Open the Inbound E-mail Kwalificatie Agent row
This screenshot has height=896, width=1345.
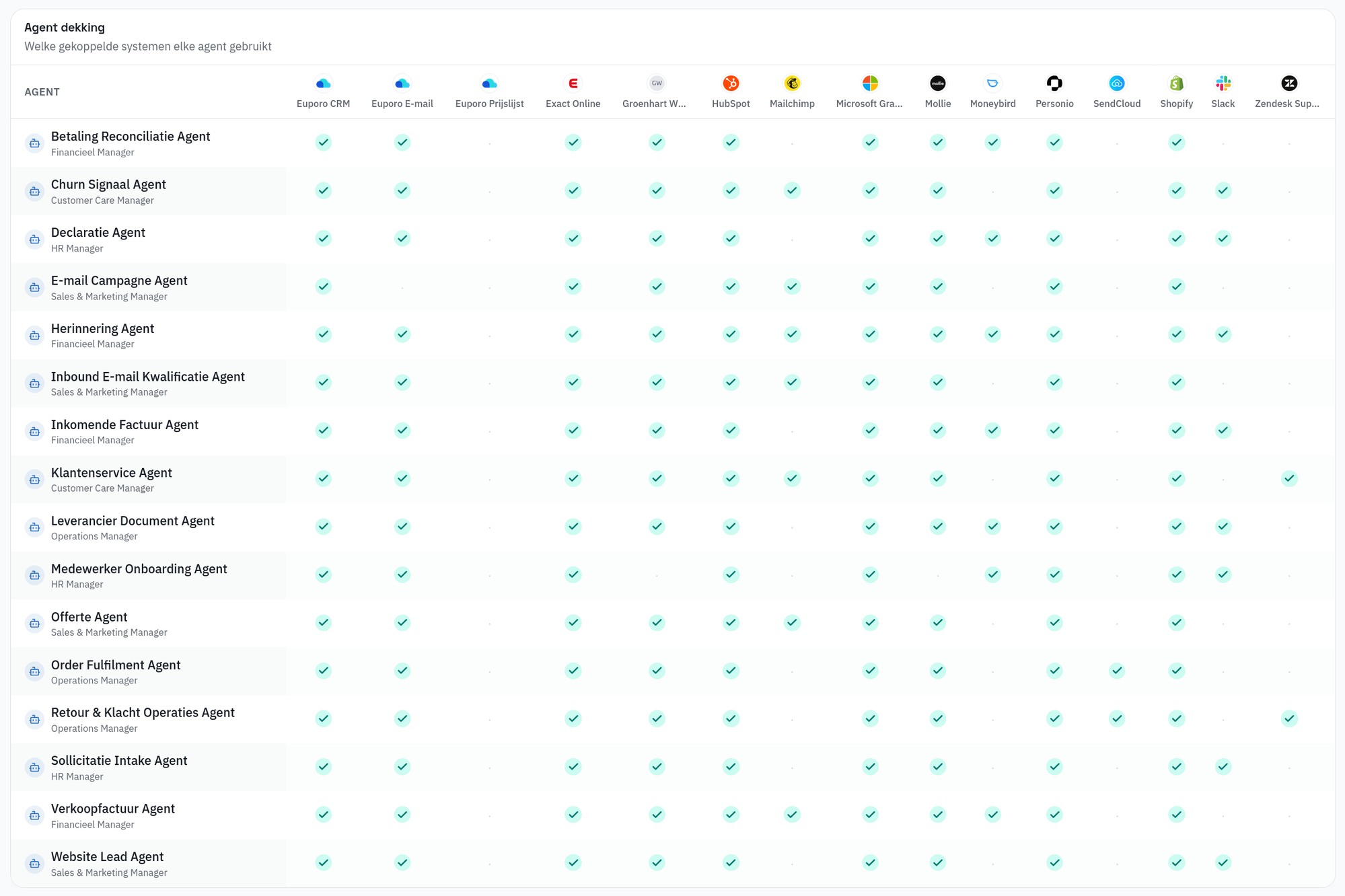tap(672, 383)
